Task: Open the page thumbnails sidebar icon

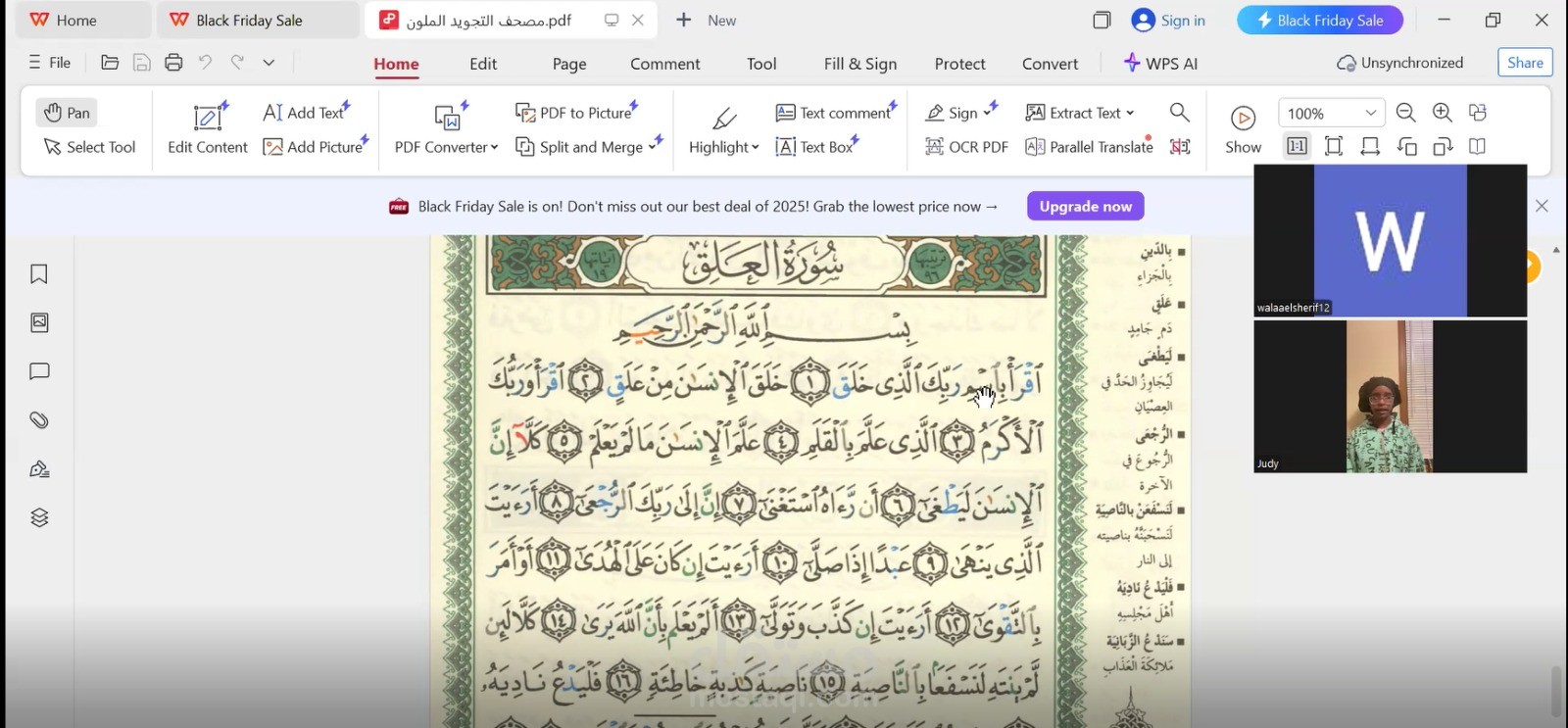Action: [39, 322]
